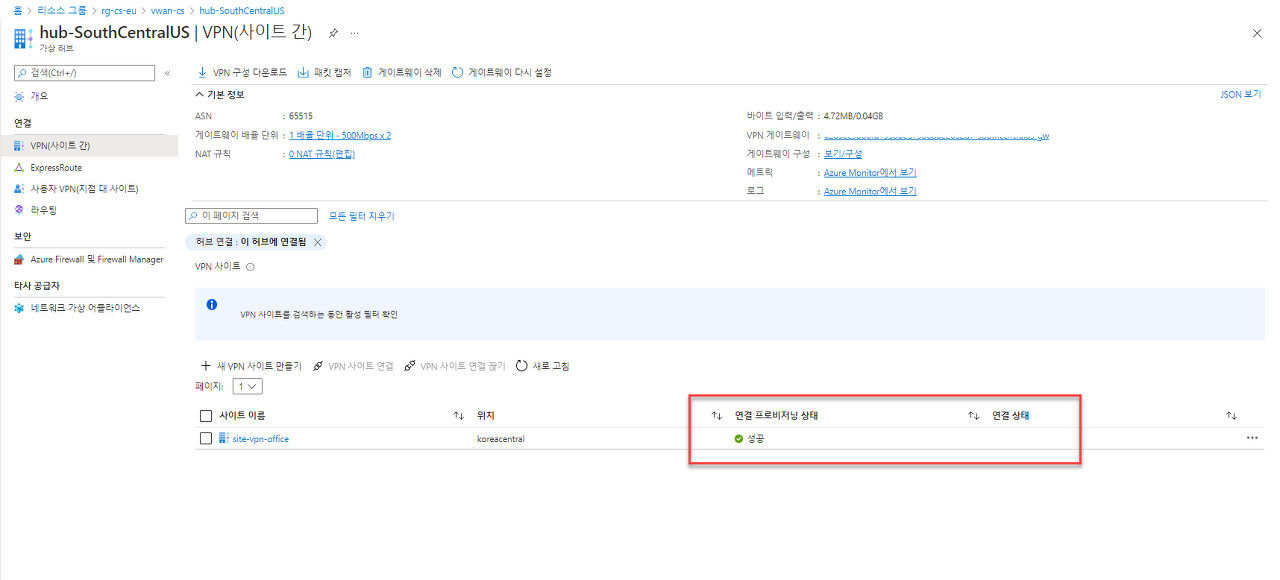Open the VPN 게이트웨이 name link
Image resolution: width=1280 pixels, height=580 pixels.
pos(936,135)
